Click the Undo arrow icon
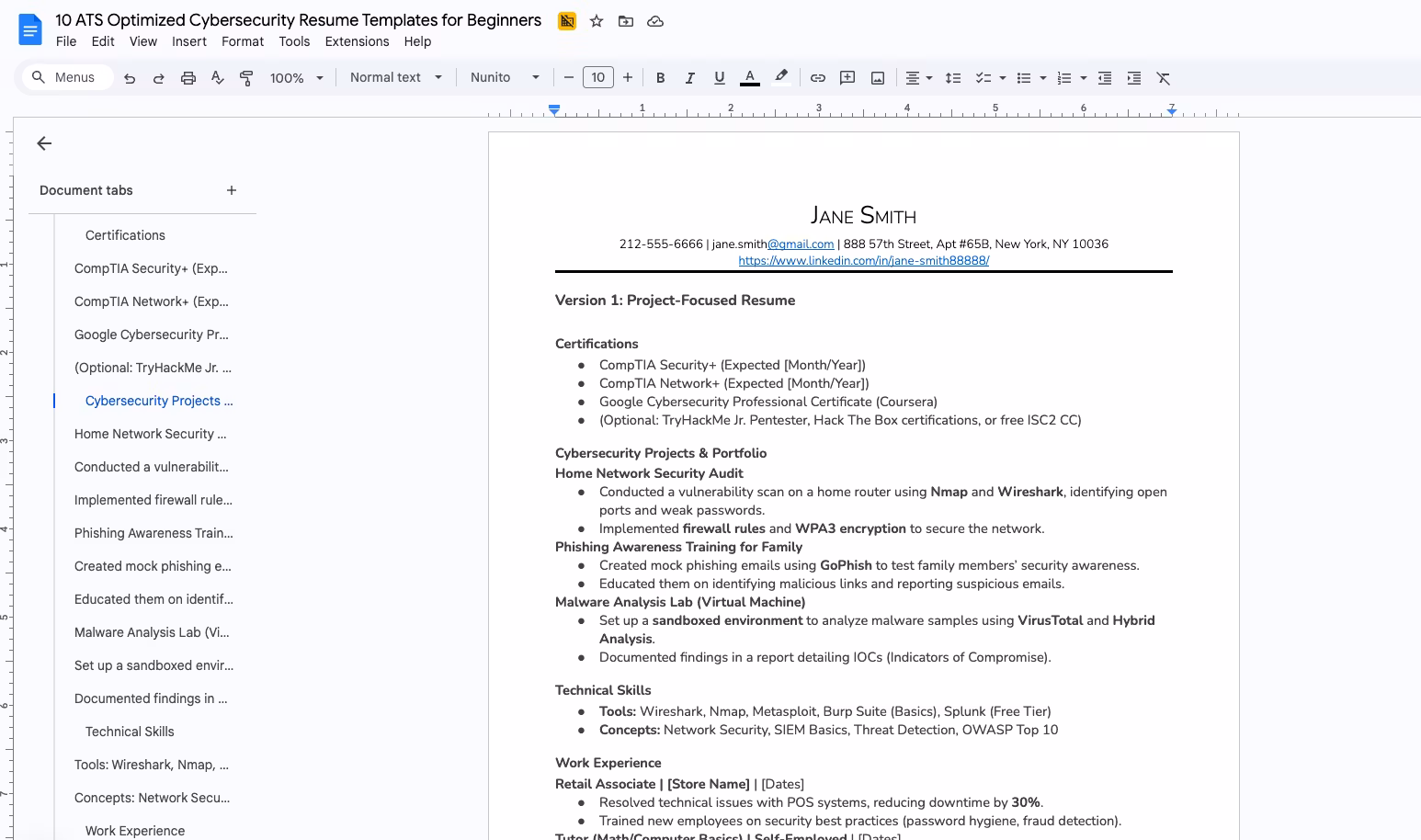 click(x=130, y=78)
